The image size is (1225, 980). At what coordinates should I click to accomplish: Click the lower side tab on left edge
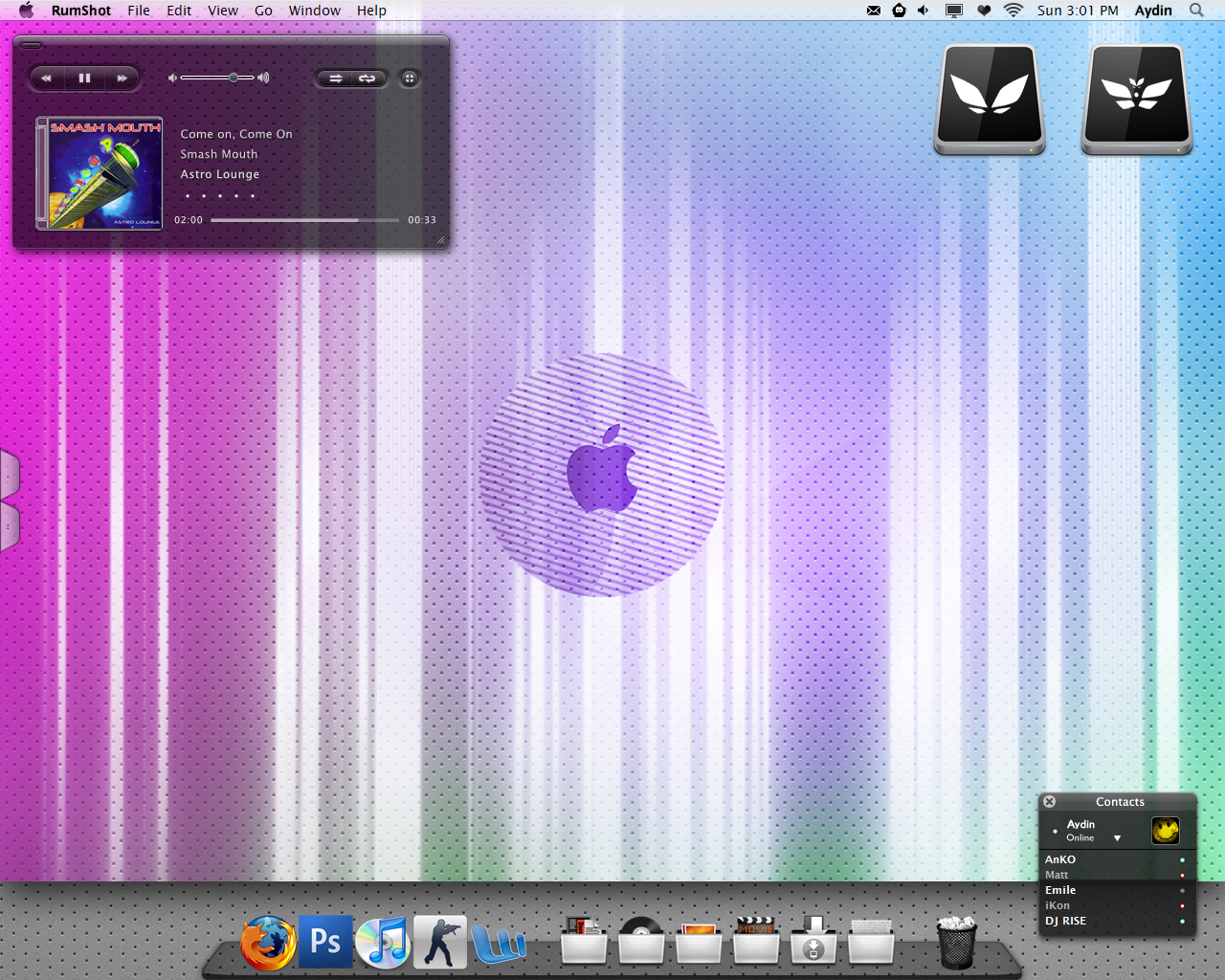(10, 526)
